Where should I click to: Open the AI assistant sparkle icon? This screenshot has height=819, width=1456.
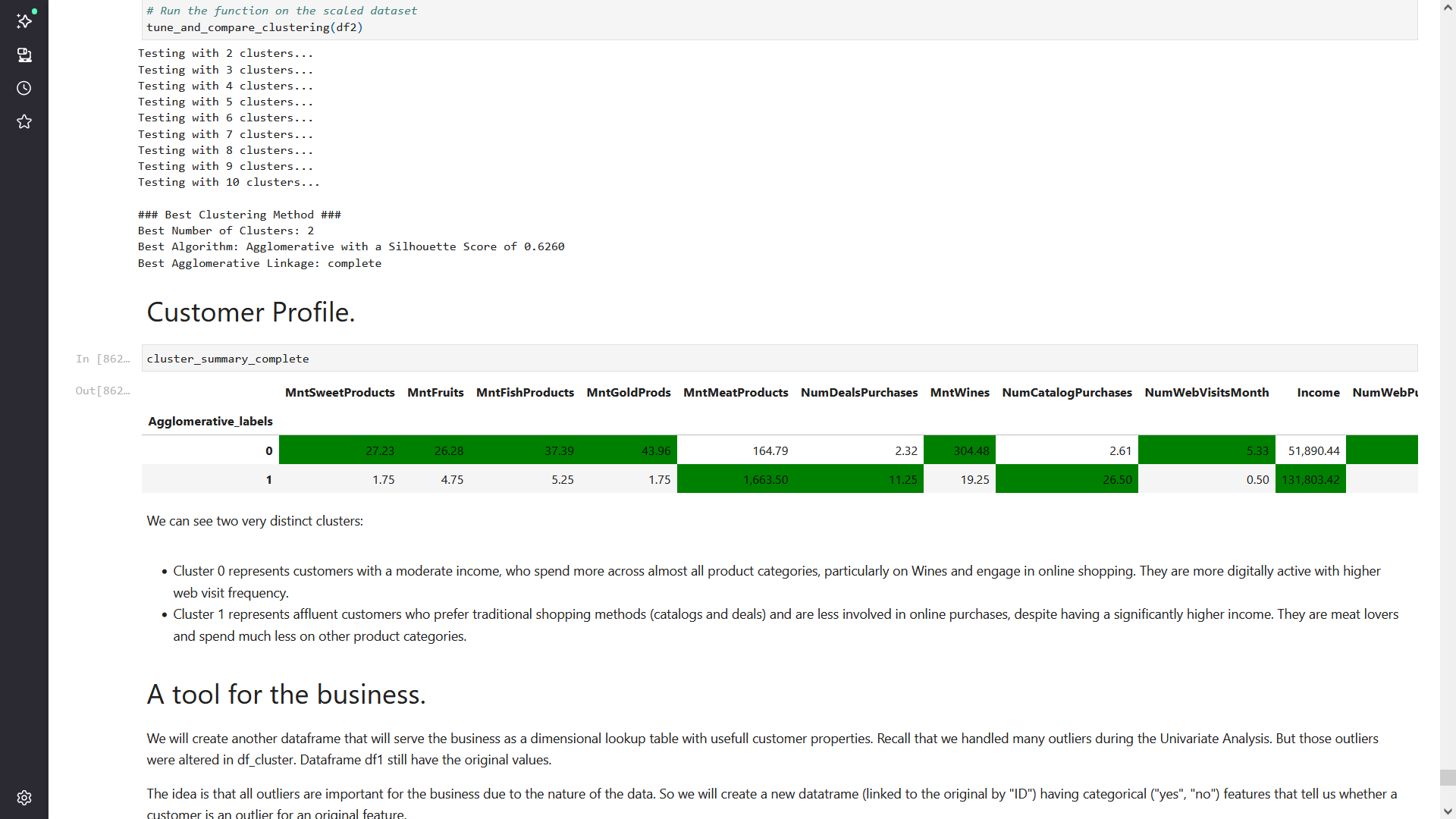tap(24, 21)
